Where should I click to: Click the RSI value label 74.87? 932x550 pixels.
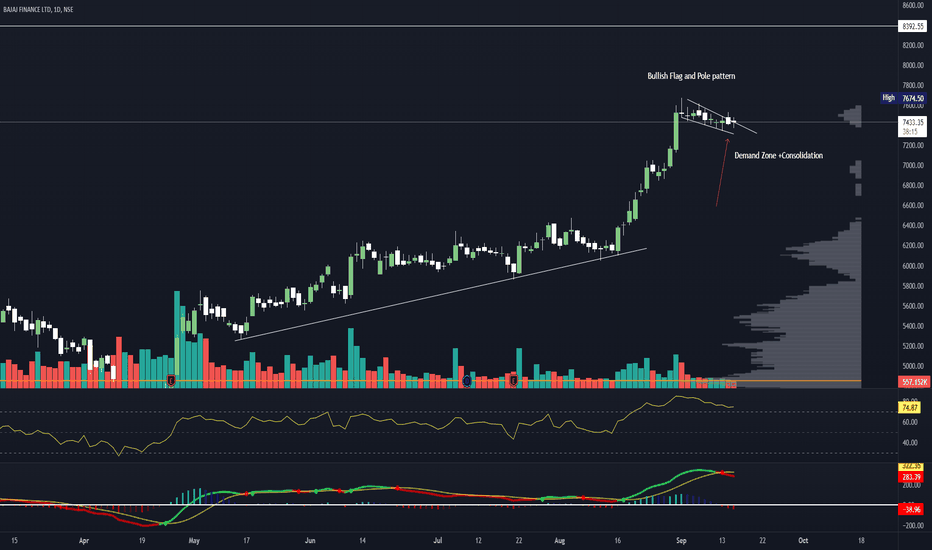910,408
